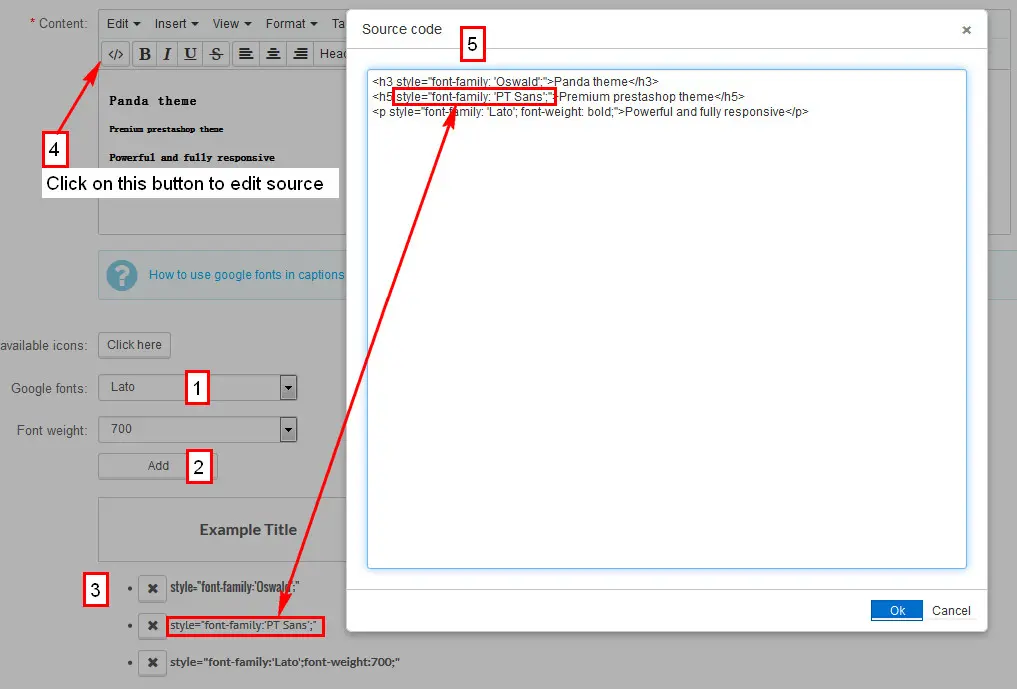
Task: Open the Edit menu
Action: coord(123,23)
